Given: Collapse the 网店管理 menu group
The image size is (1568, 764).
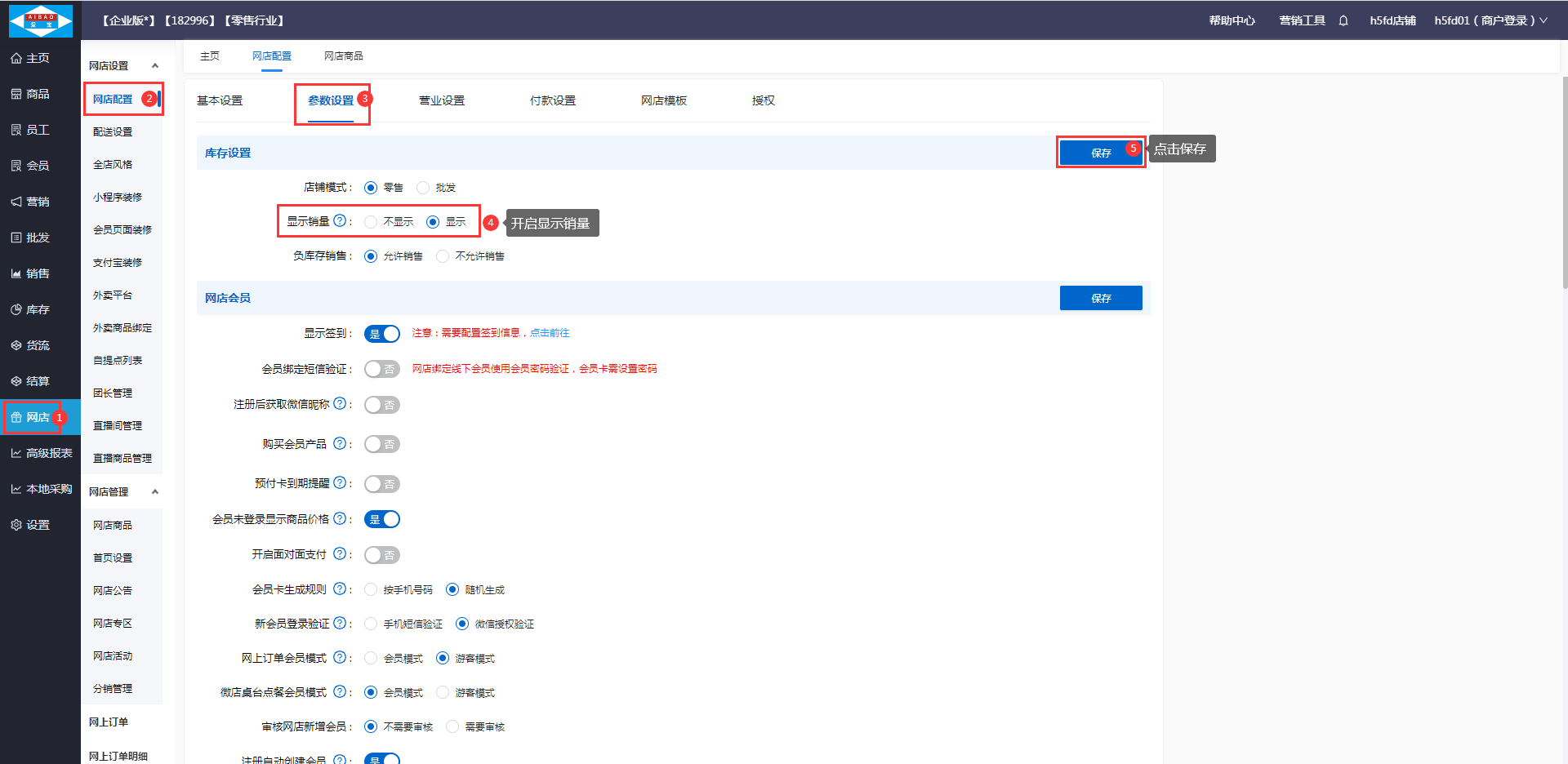Looking at the screenshot, I should (x=155, y=492).
